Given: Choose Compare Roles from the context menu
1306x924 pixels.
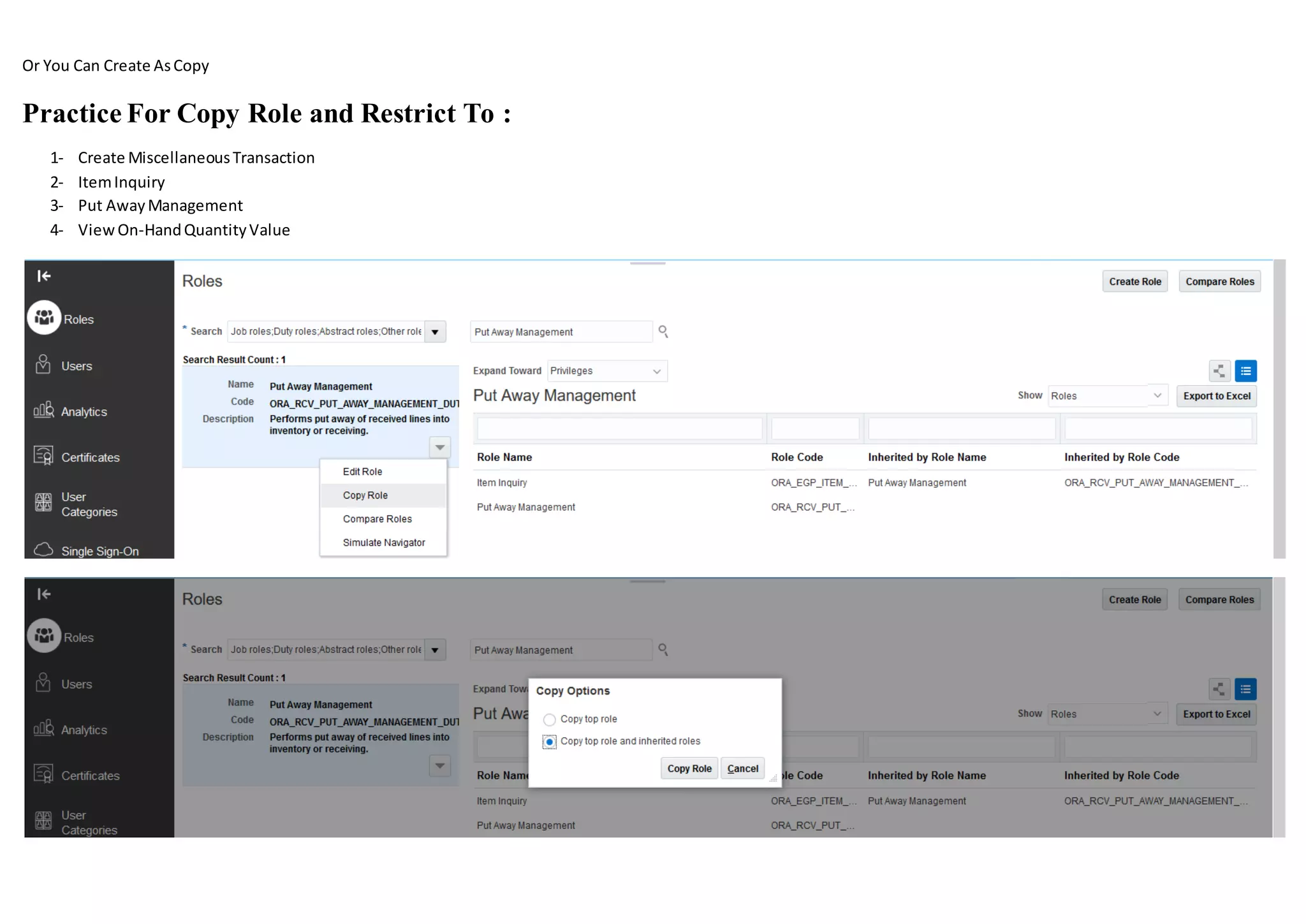Looking at the screenshot, I should click(383, 519).
